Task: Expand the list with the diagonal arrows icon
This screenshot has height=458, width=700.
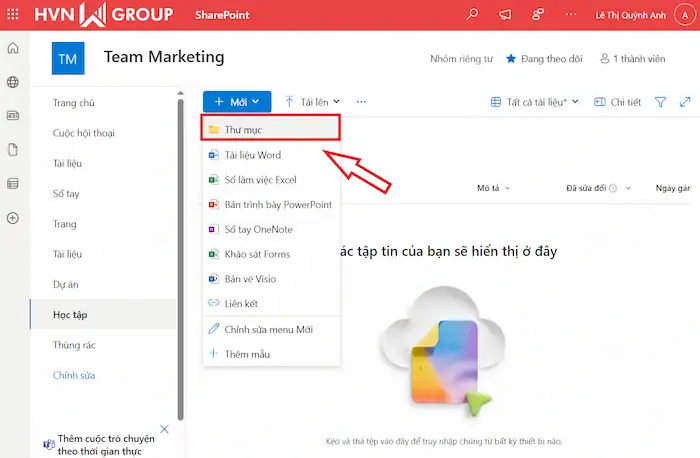Action: click(685, 102)
